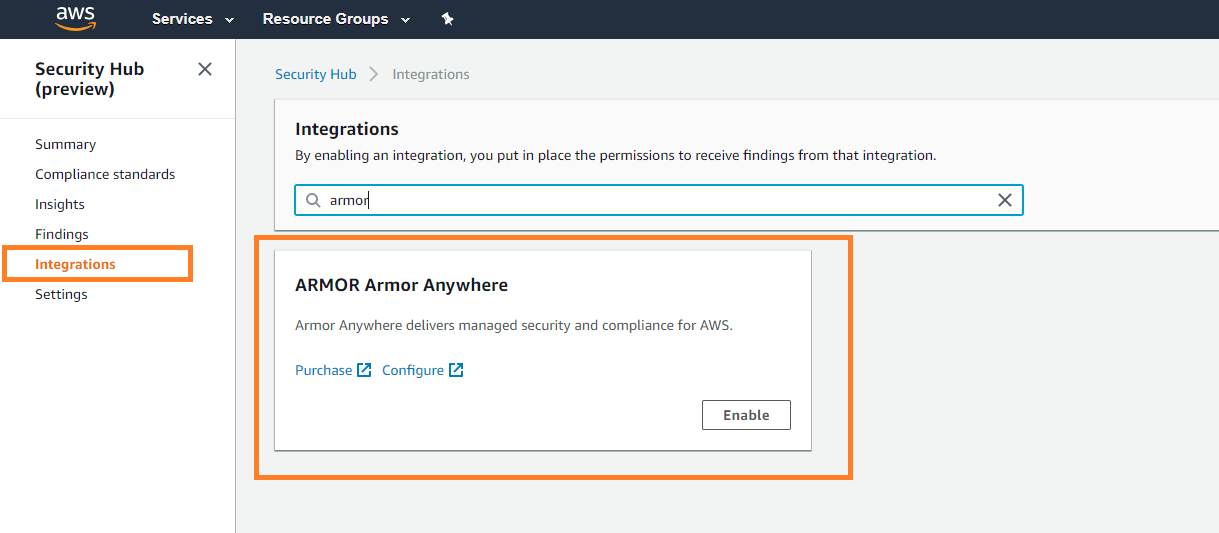Clear the armor search text
Screen dimensions: 1219x533
pyautogui.click(x=1005, y=200)
